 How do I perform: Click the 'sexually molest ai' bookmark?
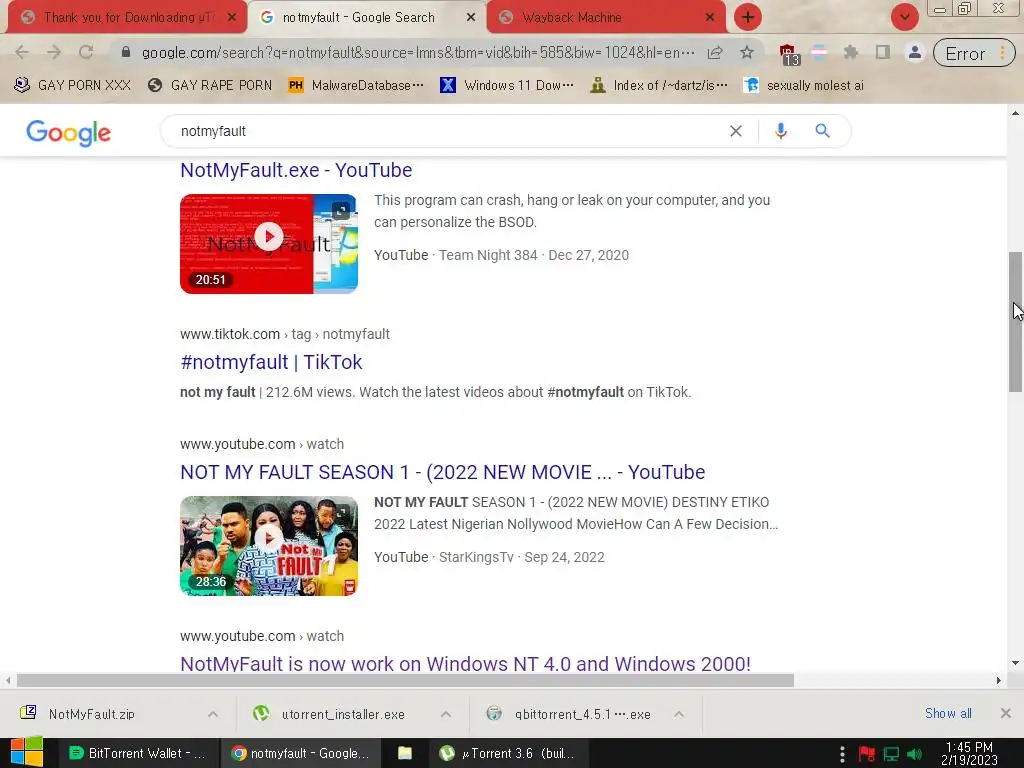coord(804,85)
